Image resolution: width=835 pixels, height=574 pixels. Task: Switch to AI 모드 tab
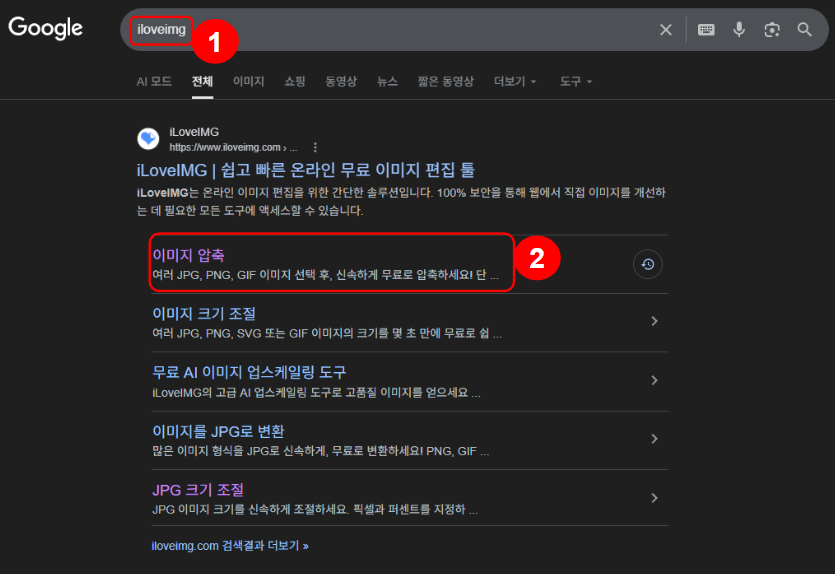pyautogui.click(x=154, y=81)
